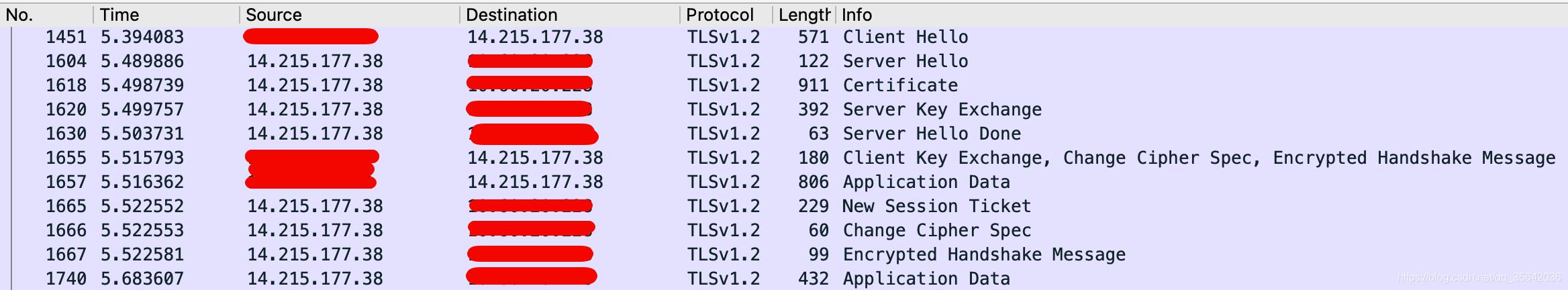Select the Server Hello Done packet
The height and width of the screenshot is (290, 1568).
pos(932,134)
